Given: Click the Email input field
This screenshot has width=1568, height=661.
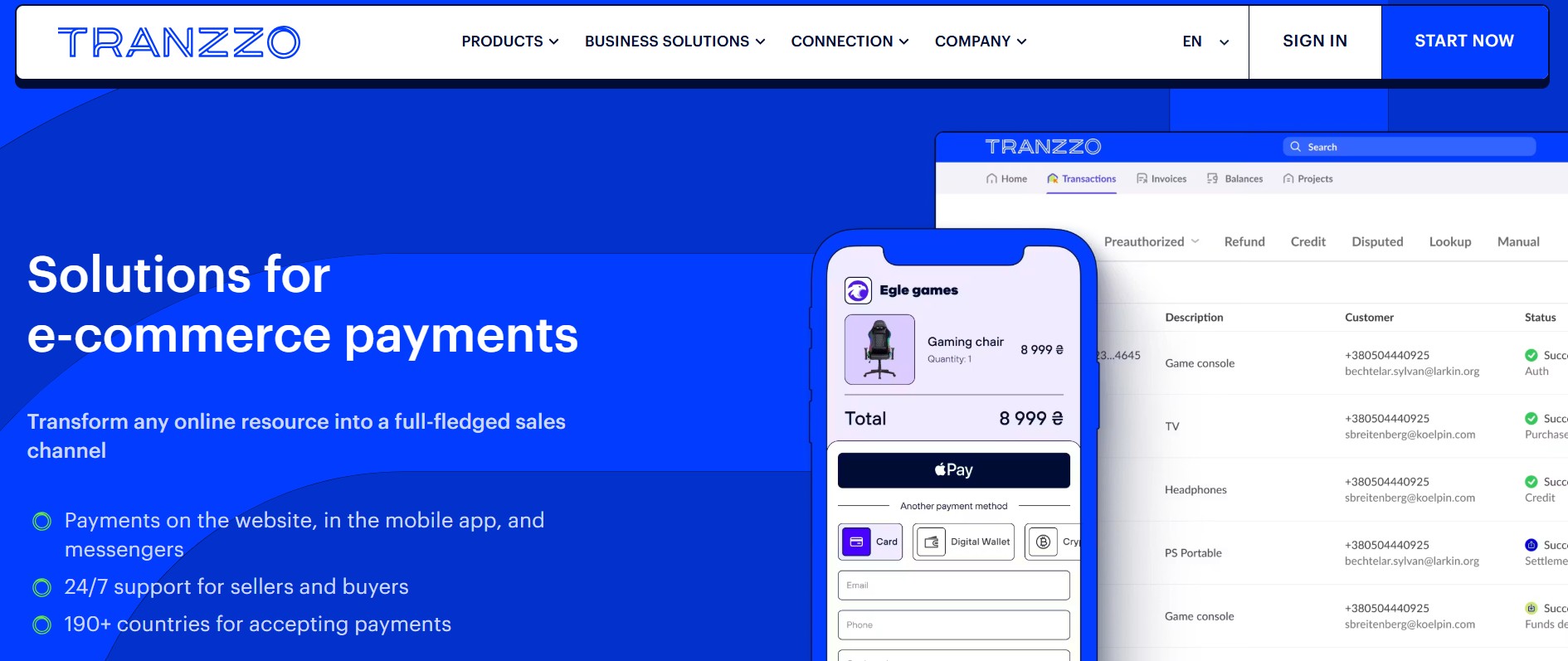Looking at the screenshot, I should (954, 586).
